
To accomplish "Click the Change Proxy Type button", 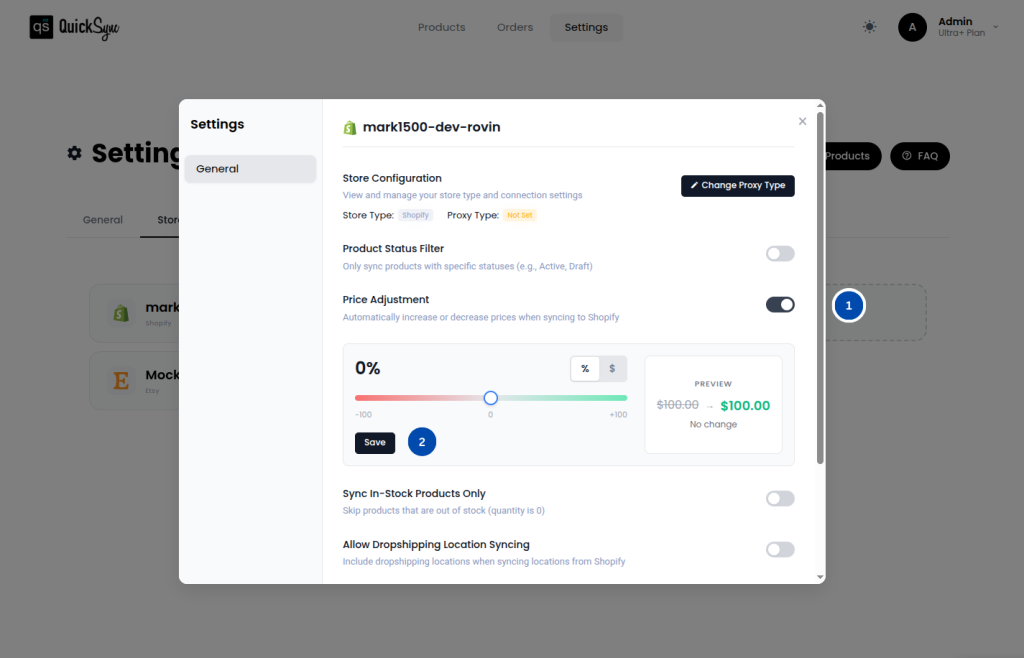I will coord(737,186).
